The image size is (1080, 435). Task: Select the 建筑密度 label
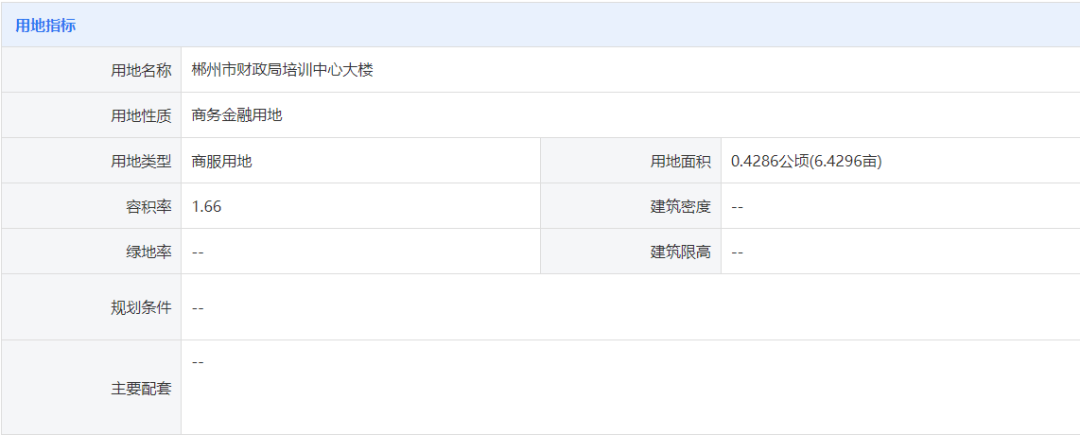(x=681, y=206)
